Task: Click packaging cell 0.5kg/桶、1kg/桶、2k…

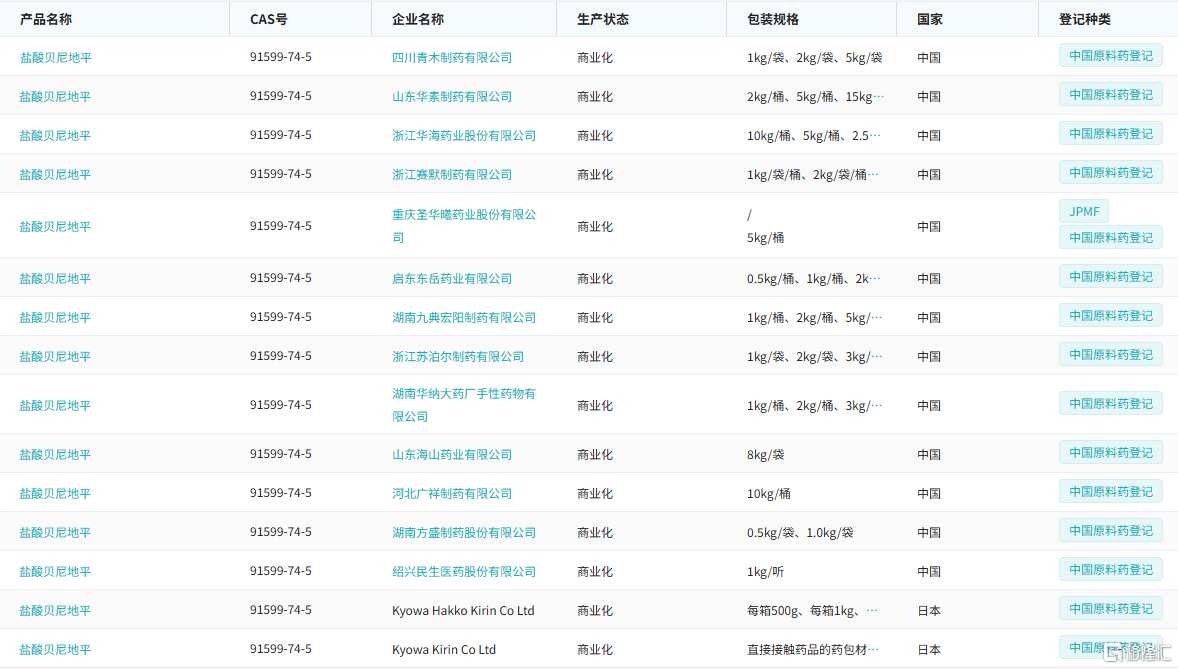Action: coord(814,279)
